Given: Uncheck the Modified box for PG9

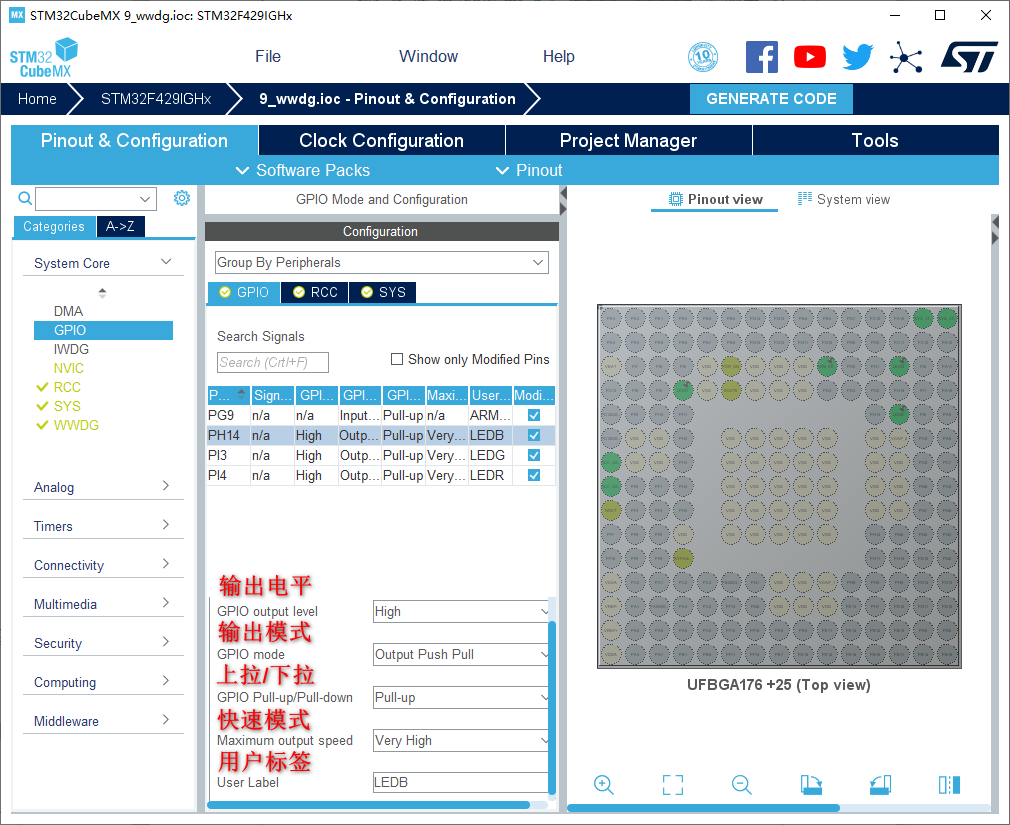Looking at the screenshot, I should (x=534, y=415).
